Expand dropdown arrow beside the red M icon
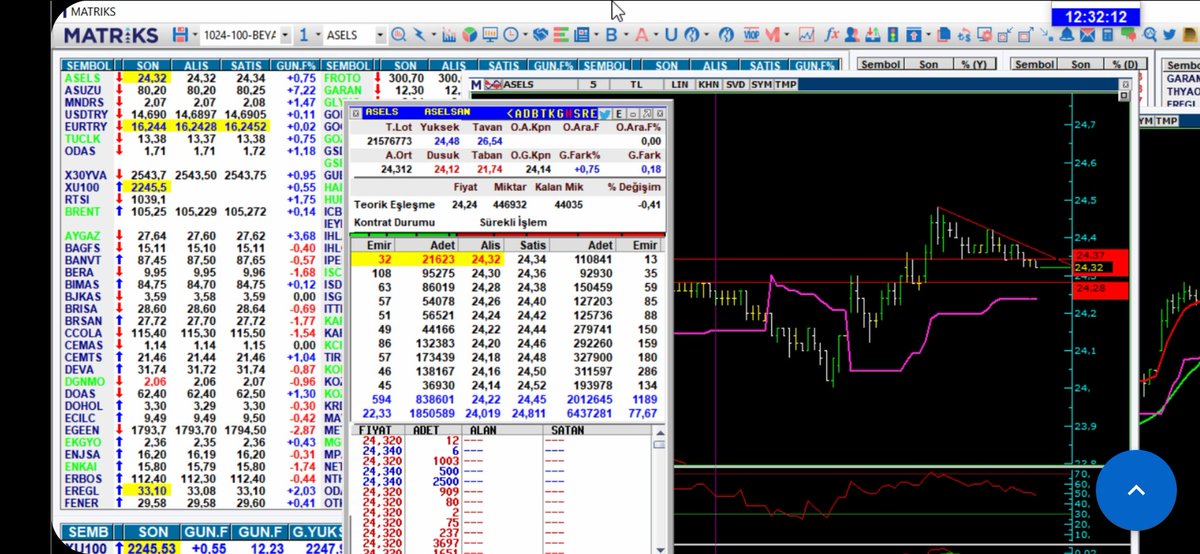The image size is (1200, 554). 786,35
